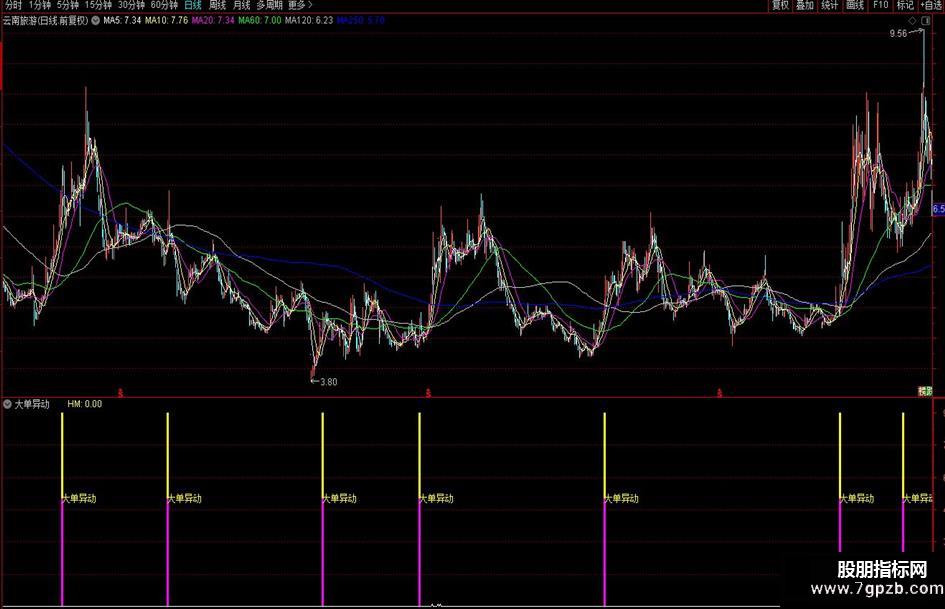Switch to the 周线 weekly tab
Image resolution: width=945 pixels, height=609 pixels.
217,5
